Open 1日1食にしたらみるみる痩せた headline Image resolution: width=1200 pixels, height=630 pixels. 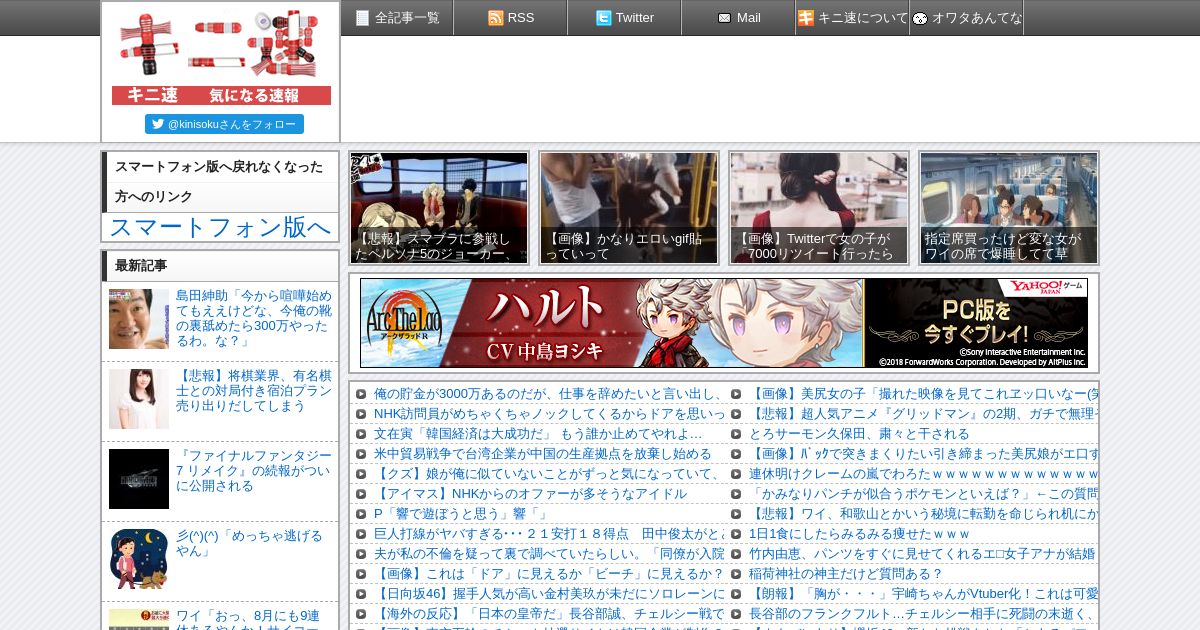coord(859,534)
